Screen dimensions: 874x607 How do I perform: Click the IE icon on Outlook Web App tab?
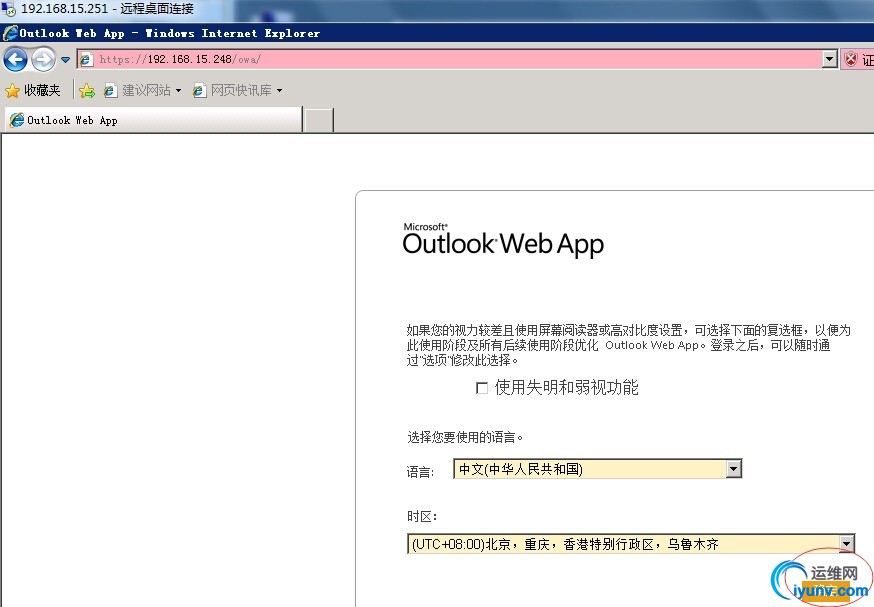17,120
